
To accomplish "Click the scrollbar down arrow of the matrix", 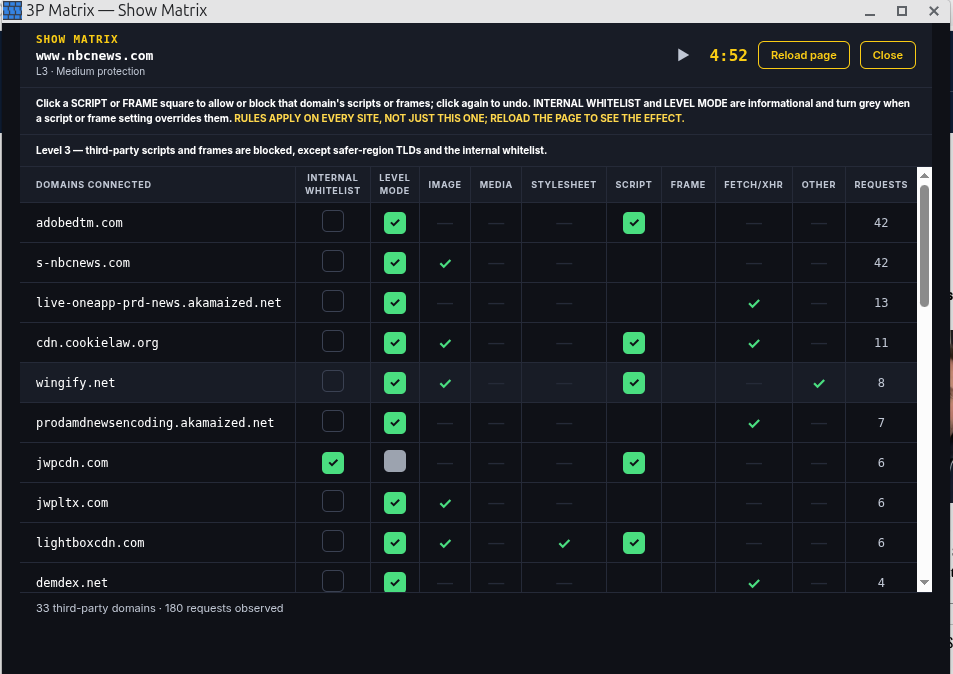I will click(x=924, y=582).
